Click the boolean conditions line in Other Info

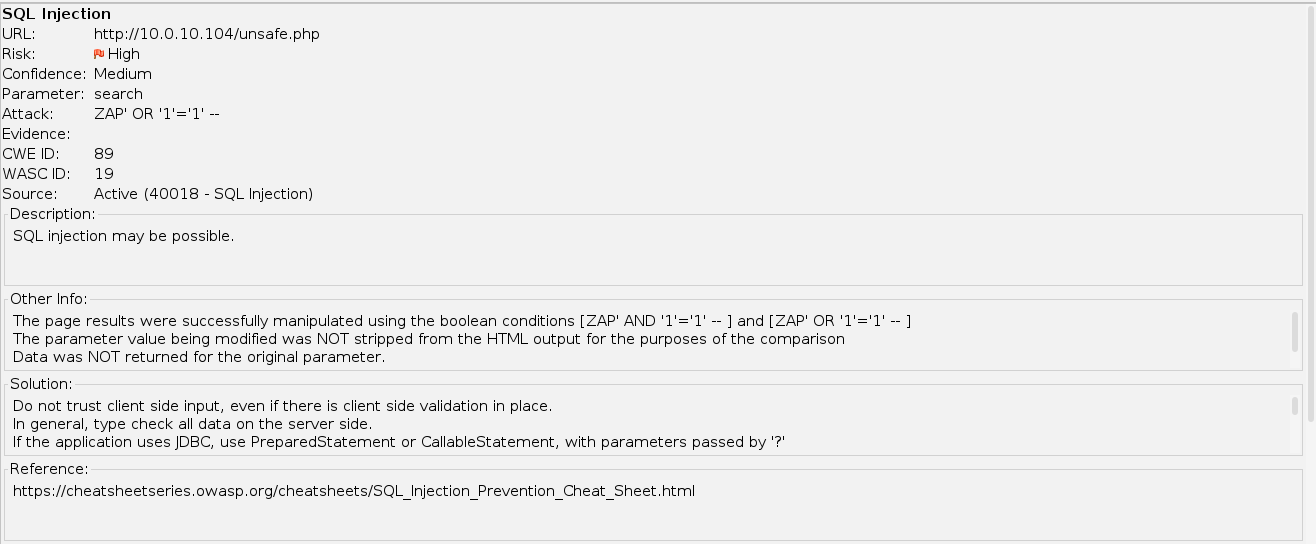(461, 321)
